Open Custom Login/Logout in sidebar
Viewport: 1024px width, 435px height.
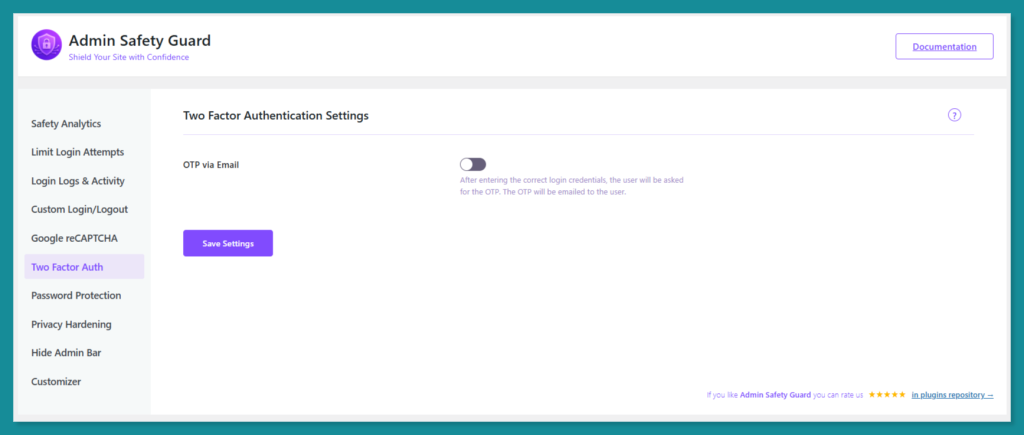79,210
